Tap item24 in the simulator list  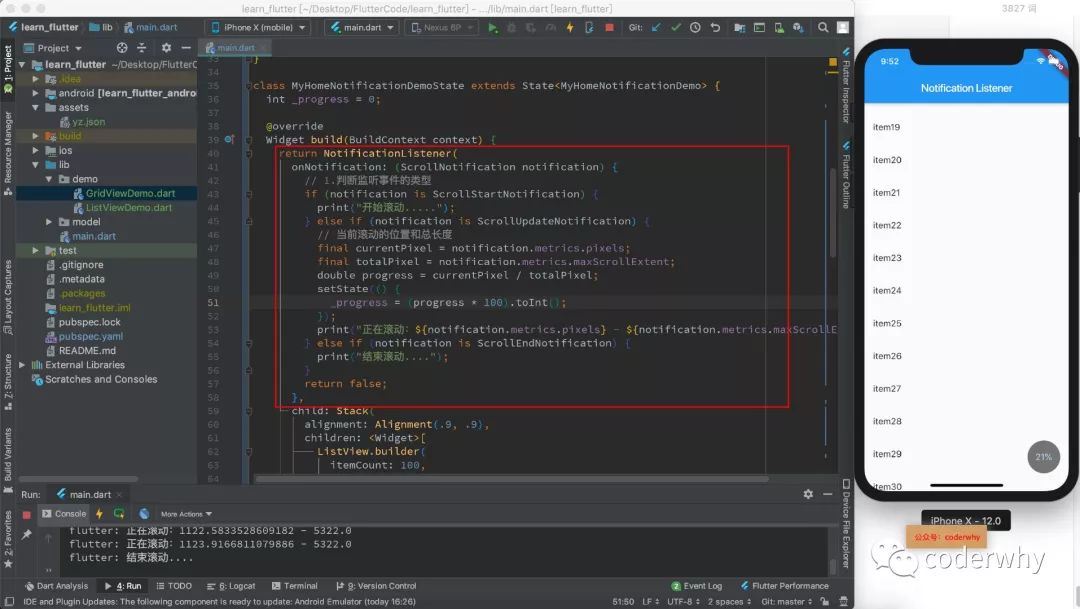[887, 290]
